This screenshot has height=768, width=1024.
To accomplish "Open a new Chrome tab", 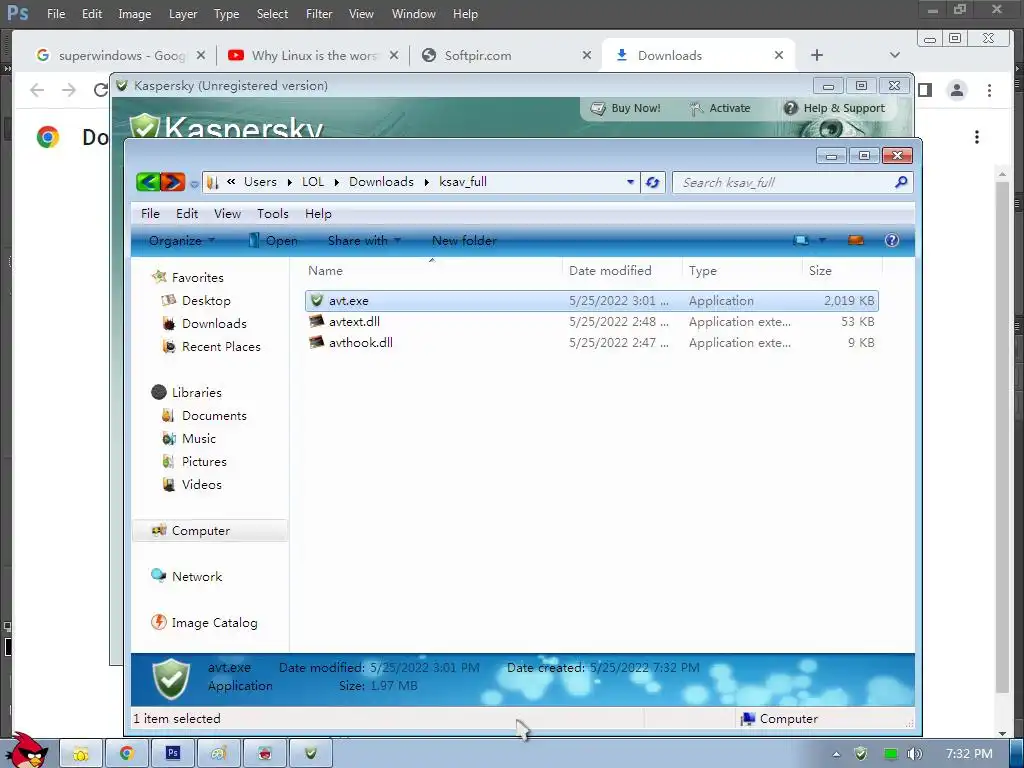I will [817, 56].
